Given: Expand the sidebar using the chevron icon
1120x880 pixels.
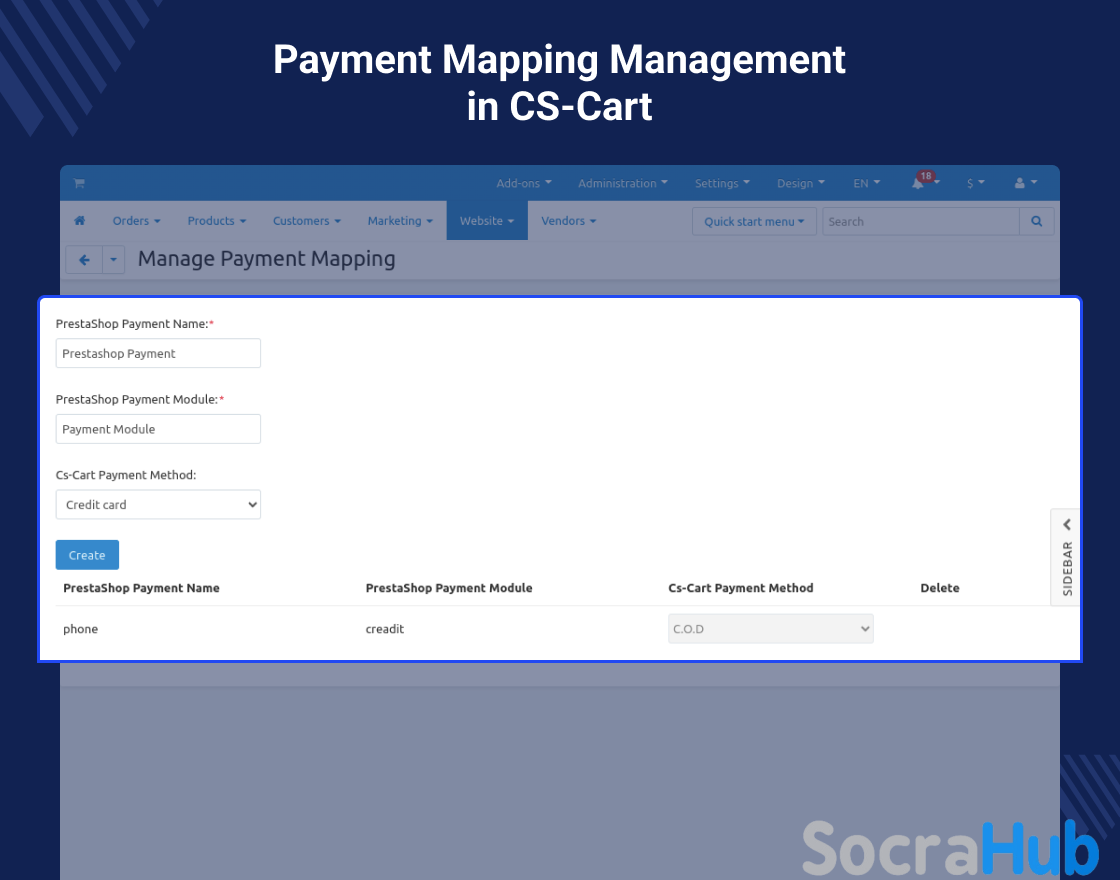Looking at the screenshot, I should (x=1066, y=525).
